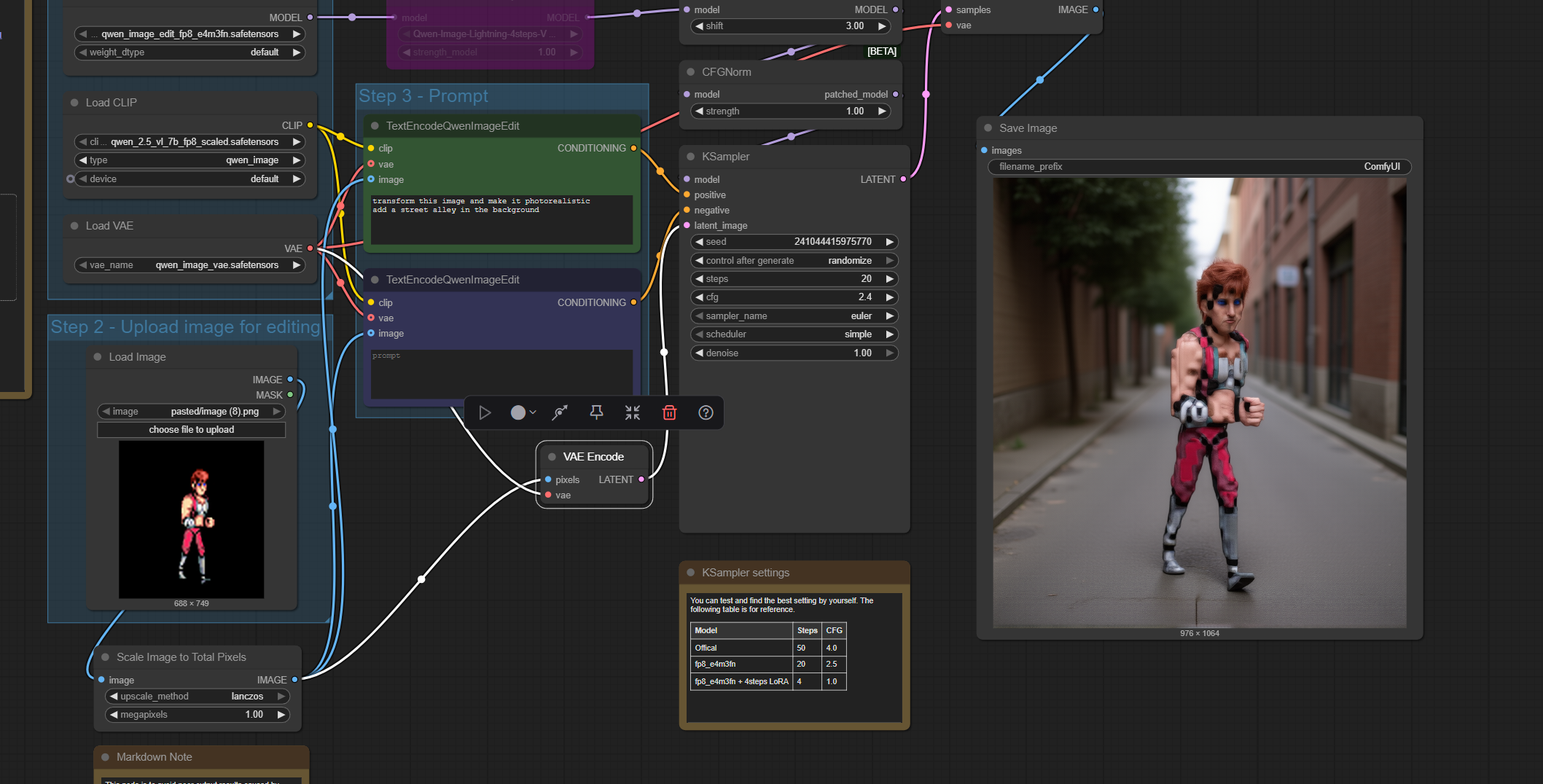Click the [BETA] badge above CFGNorm

click(882, 52)
